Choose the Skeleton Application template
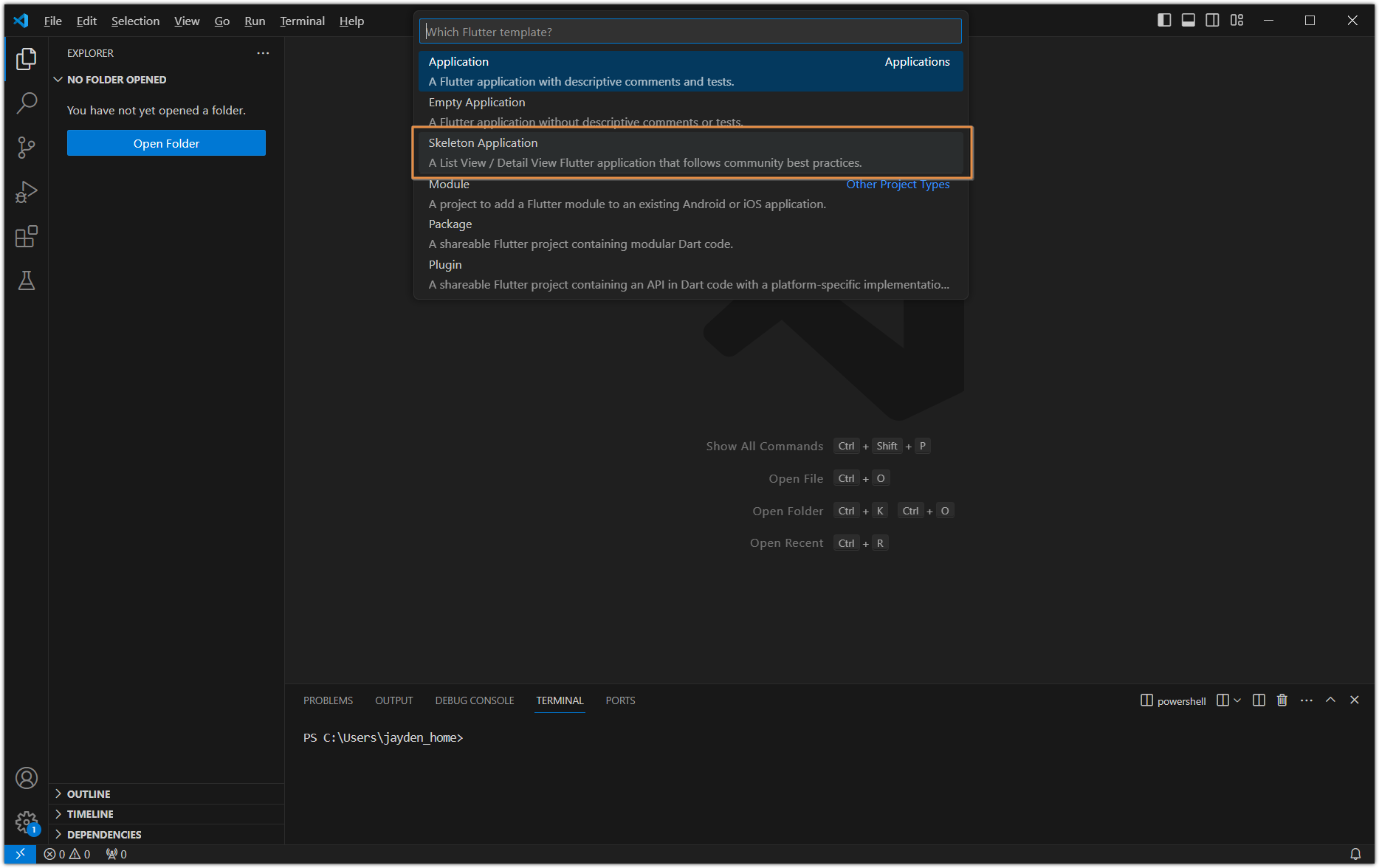The width and height of the screenshot is (1379, 868). 690,152
